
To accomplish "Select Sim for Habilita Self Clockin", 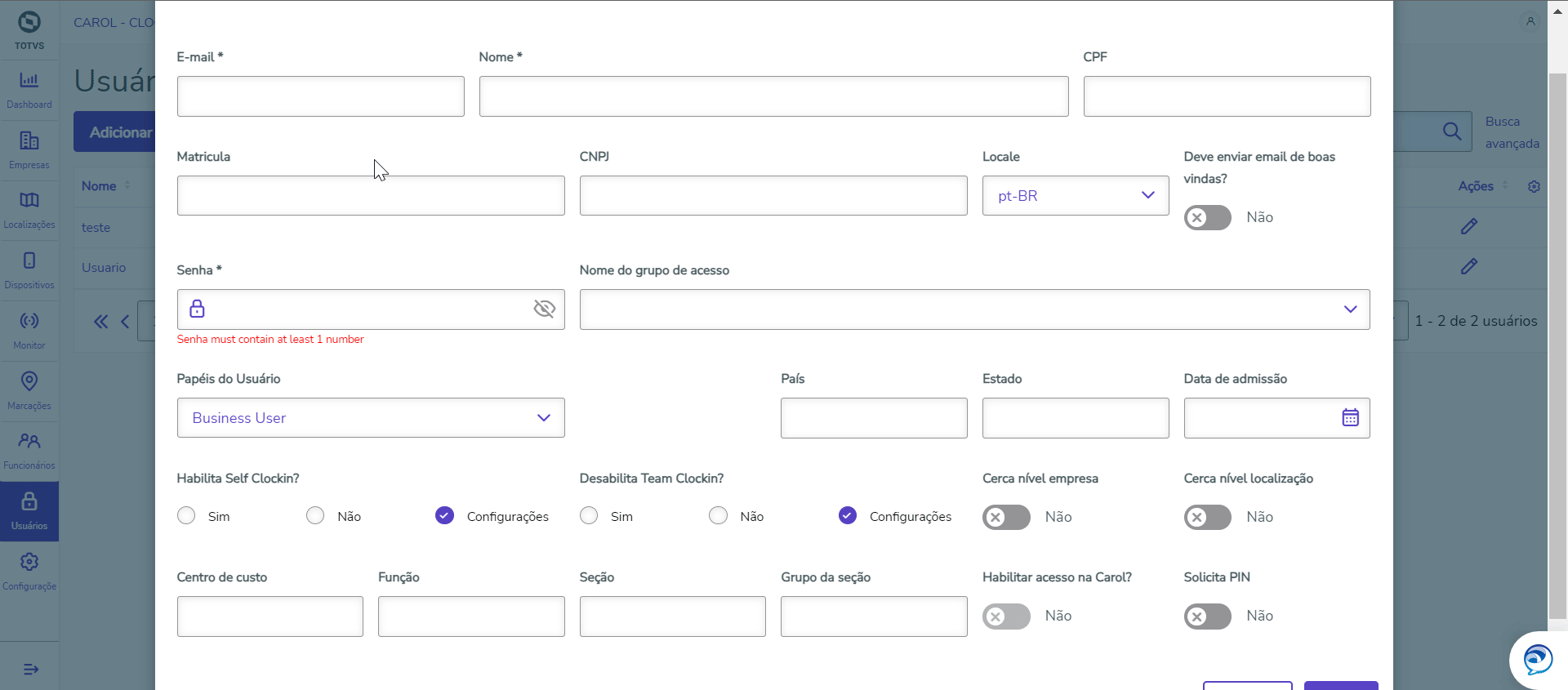I will 187,516.
